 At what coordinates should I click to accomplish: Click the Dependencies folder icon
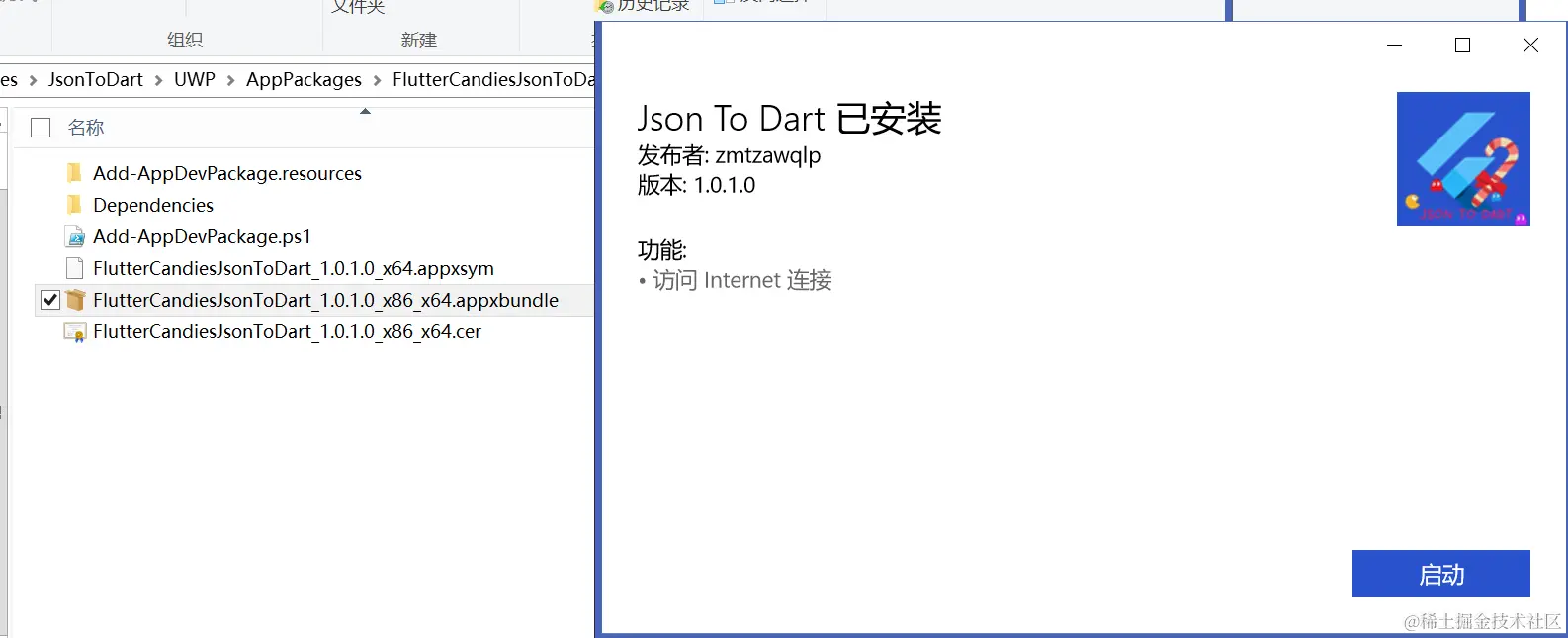coord(74,205)
